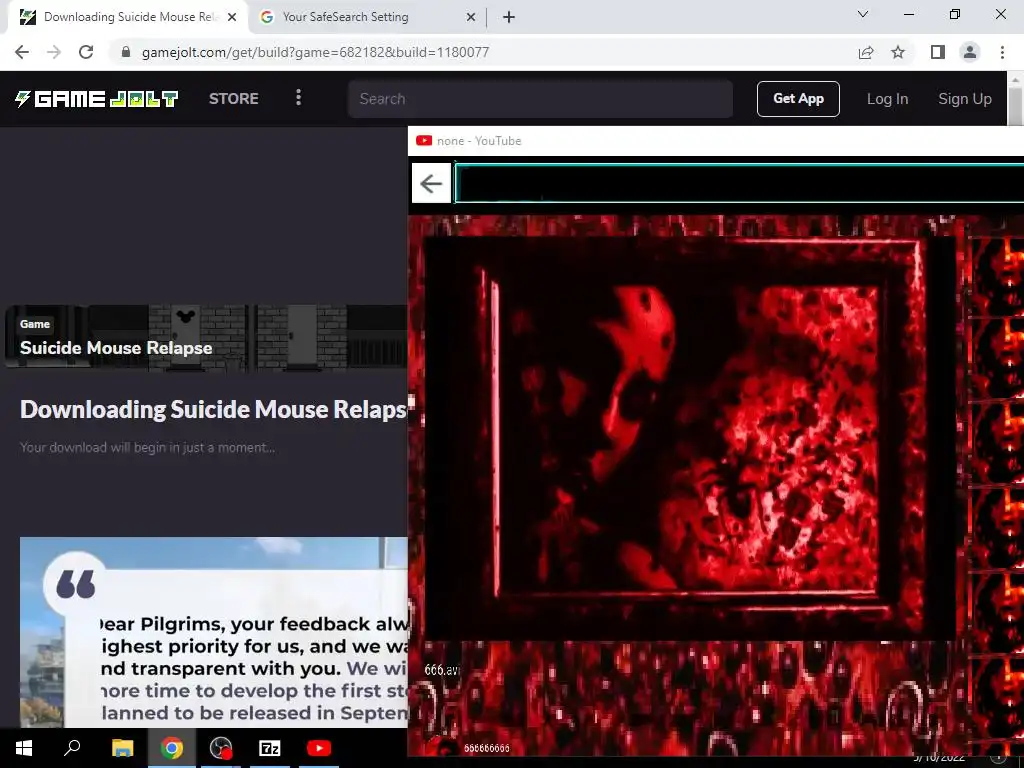The height and width of the screenshot is (768, 1024).
Task: Click the padlock site info icon
Action: (126, 52)
